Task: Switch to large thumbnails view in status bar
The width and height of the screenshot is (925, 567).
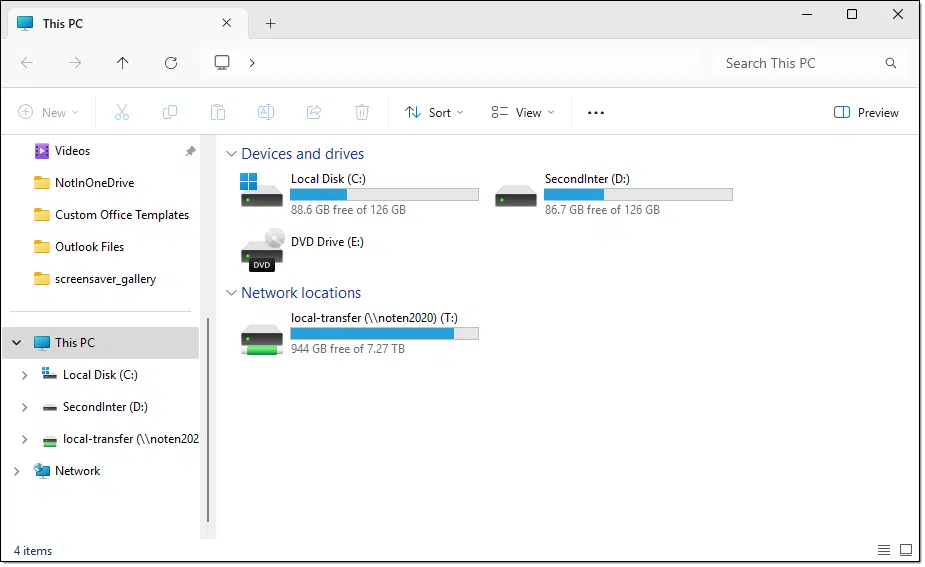Action: coord(906,550)
